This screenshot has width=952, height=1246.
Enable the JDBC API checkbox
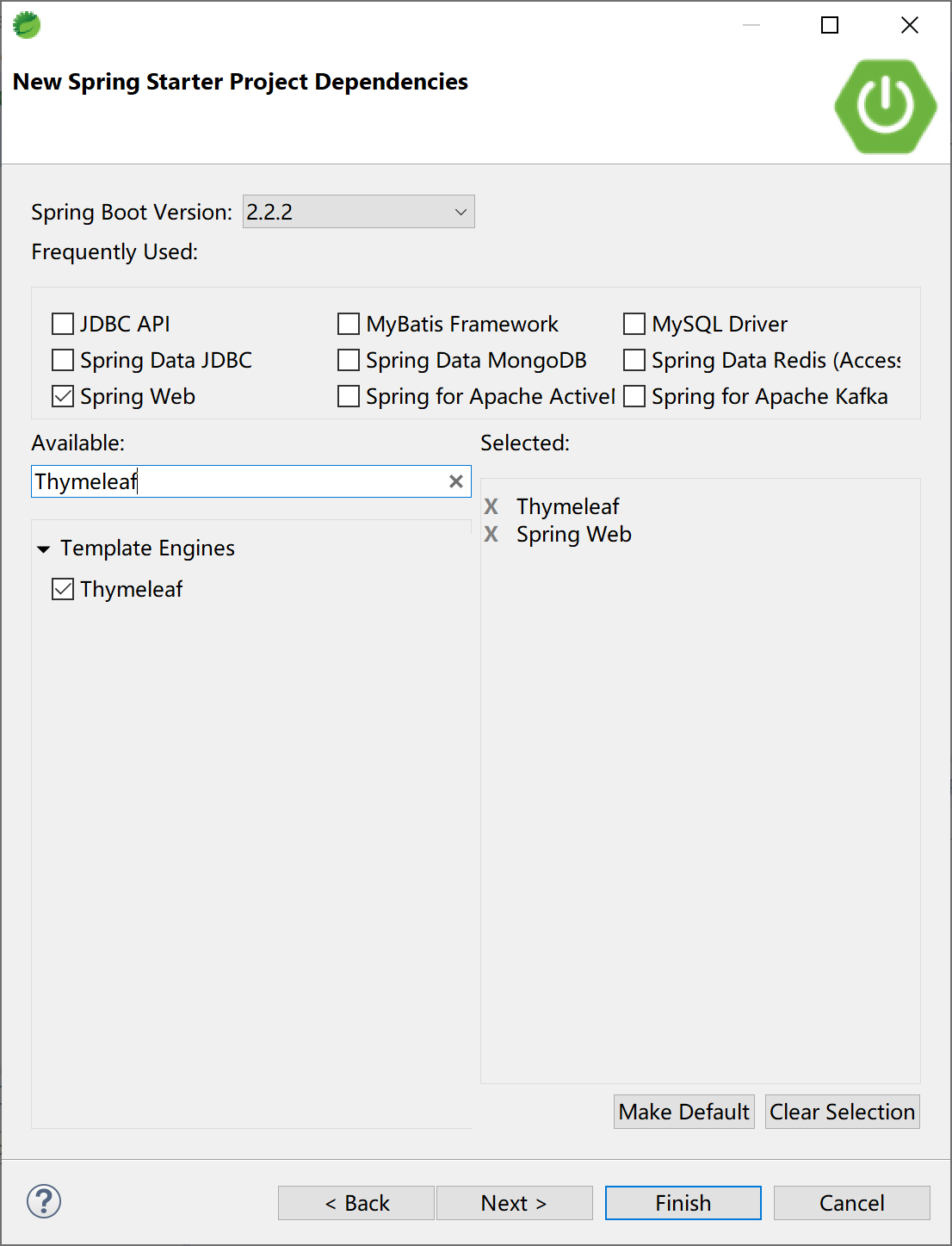[63, 324]
